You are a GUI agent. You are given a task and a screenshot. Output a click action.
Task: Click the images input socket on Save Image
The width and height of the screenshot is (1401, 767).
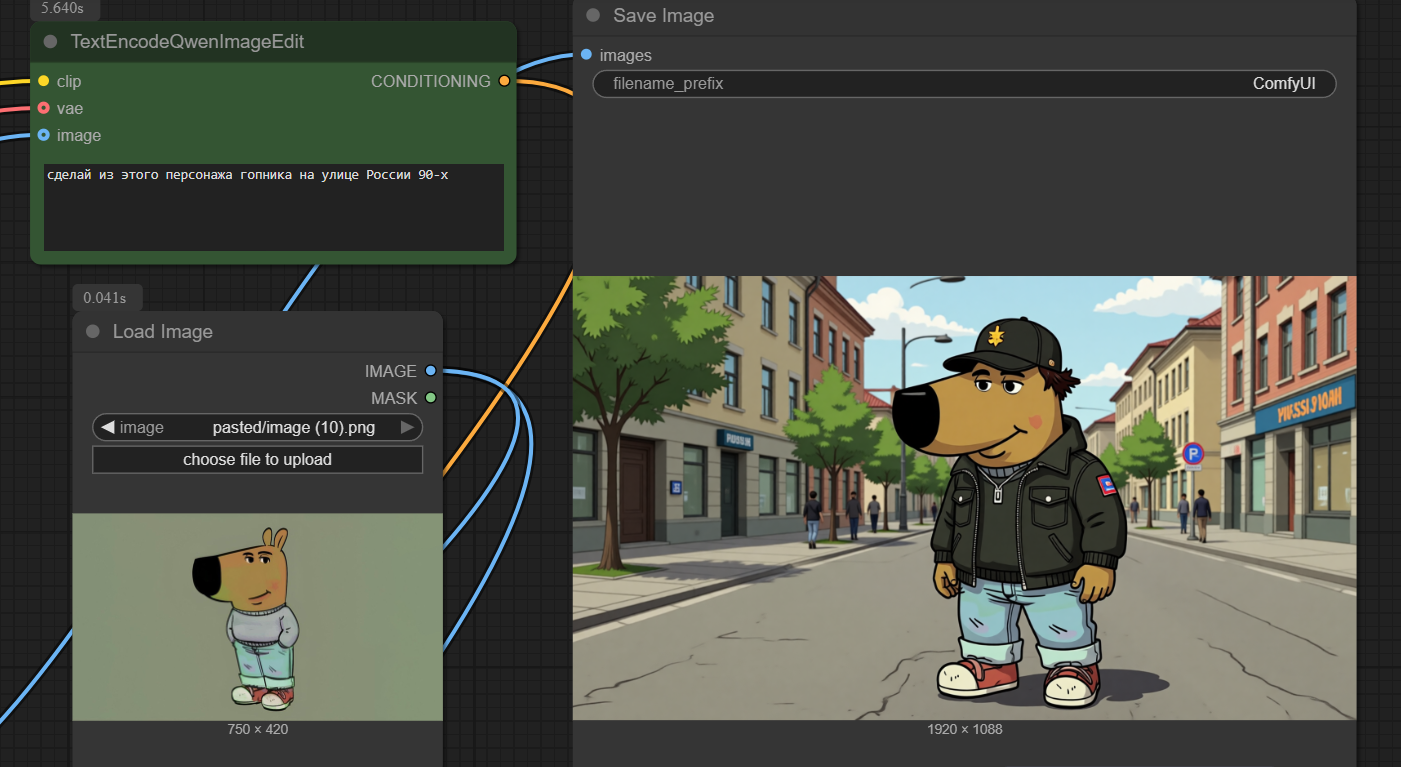click(x=586, y=55)
